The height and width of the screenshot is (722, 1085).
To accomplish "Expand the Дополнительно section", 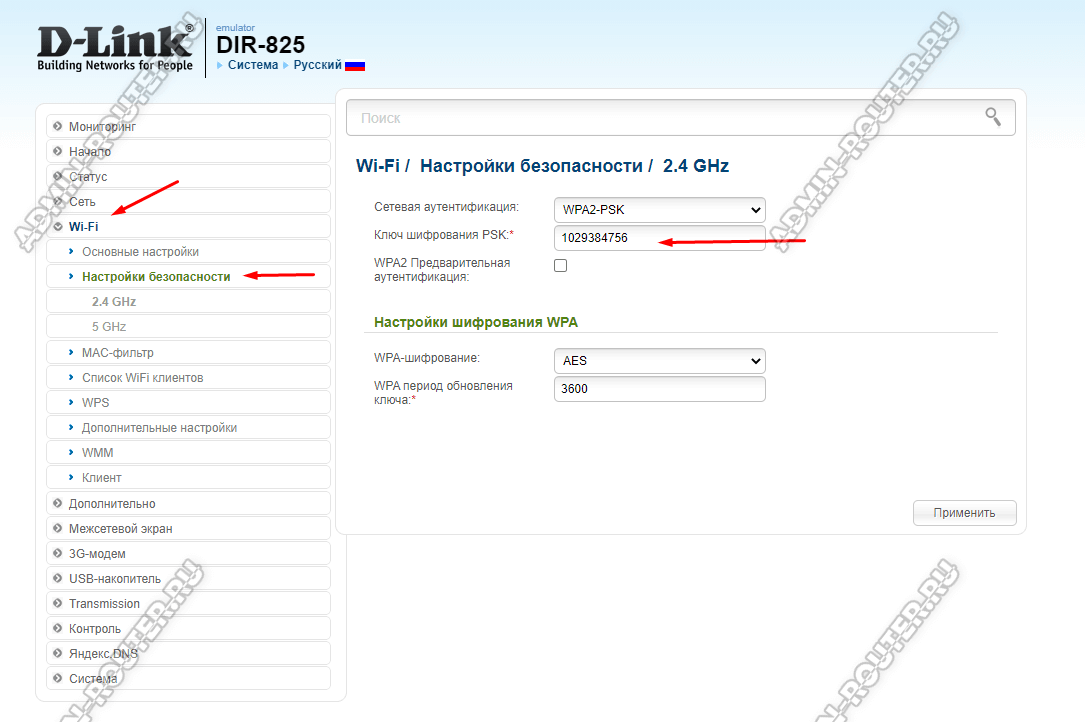I will click(111, 503).
